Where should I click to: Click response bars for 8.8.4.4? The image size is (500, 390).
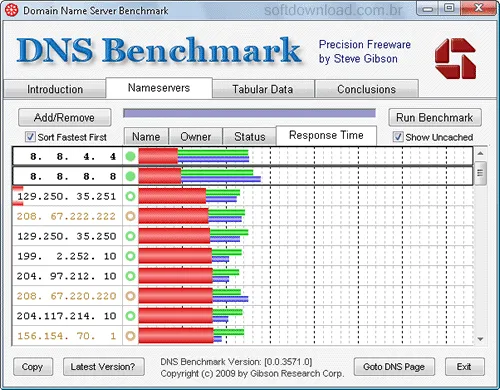(194, 156)
